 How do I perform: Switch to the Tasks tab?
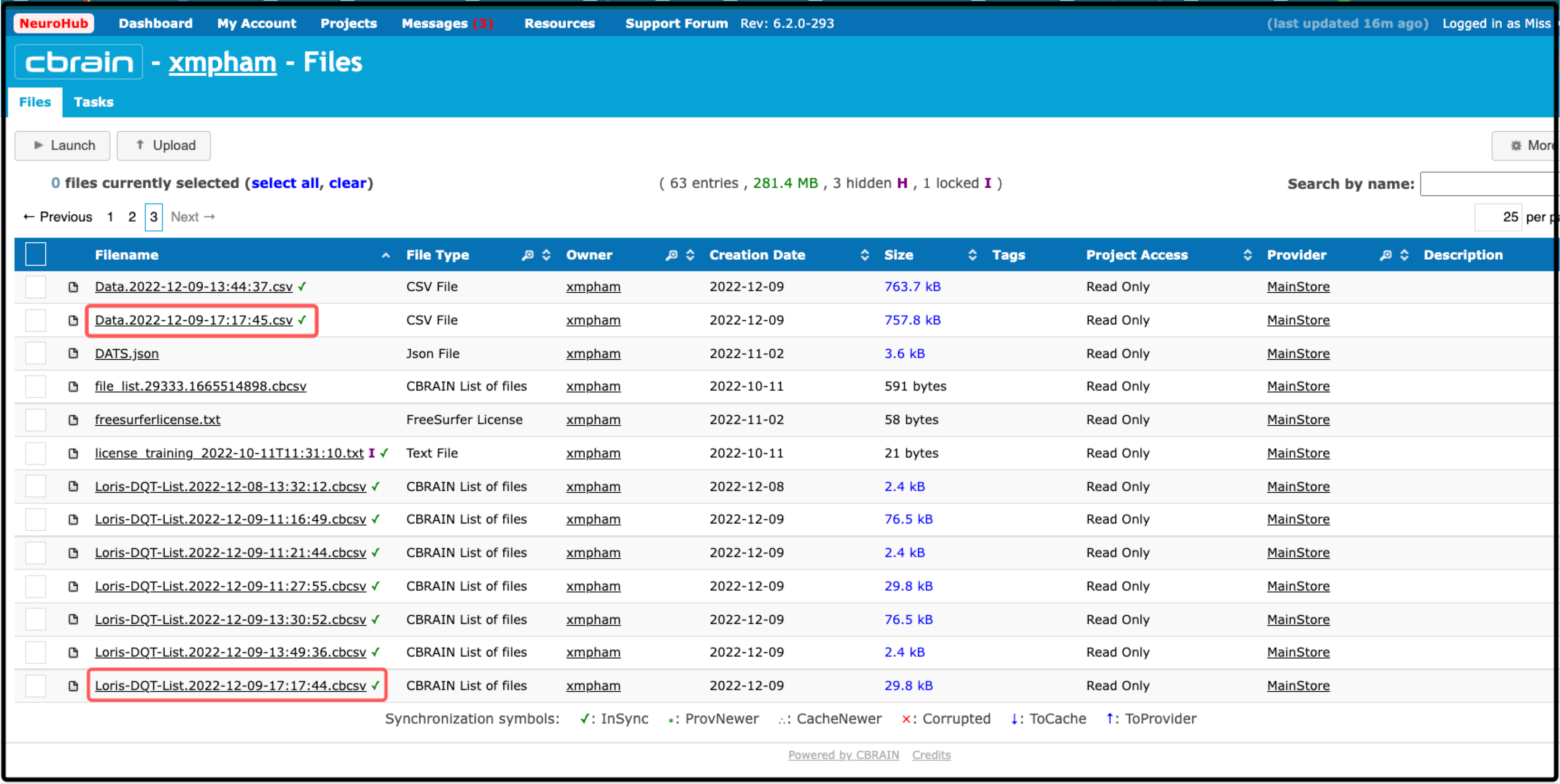click(94, 102)
